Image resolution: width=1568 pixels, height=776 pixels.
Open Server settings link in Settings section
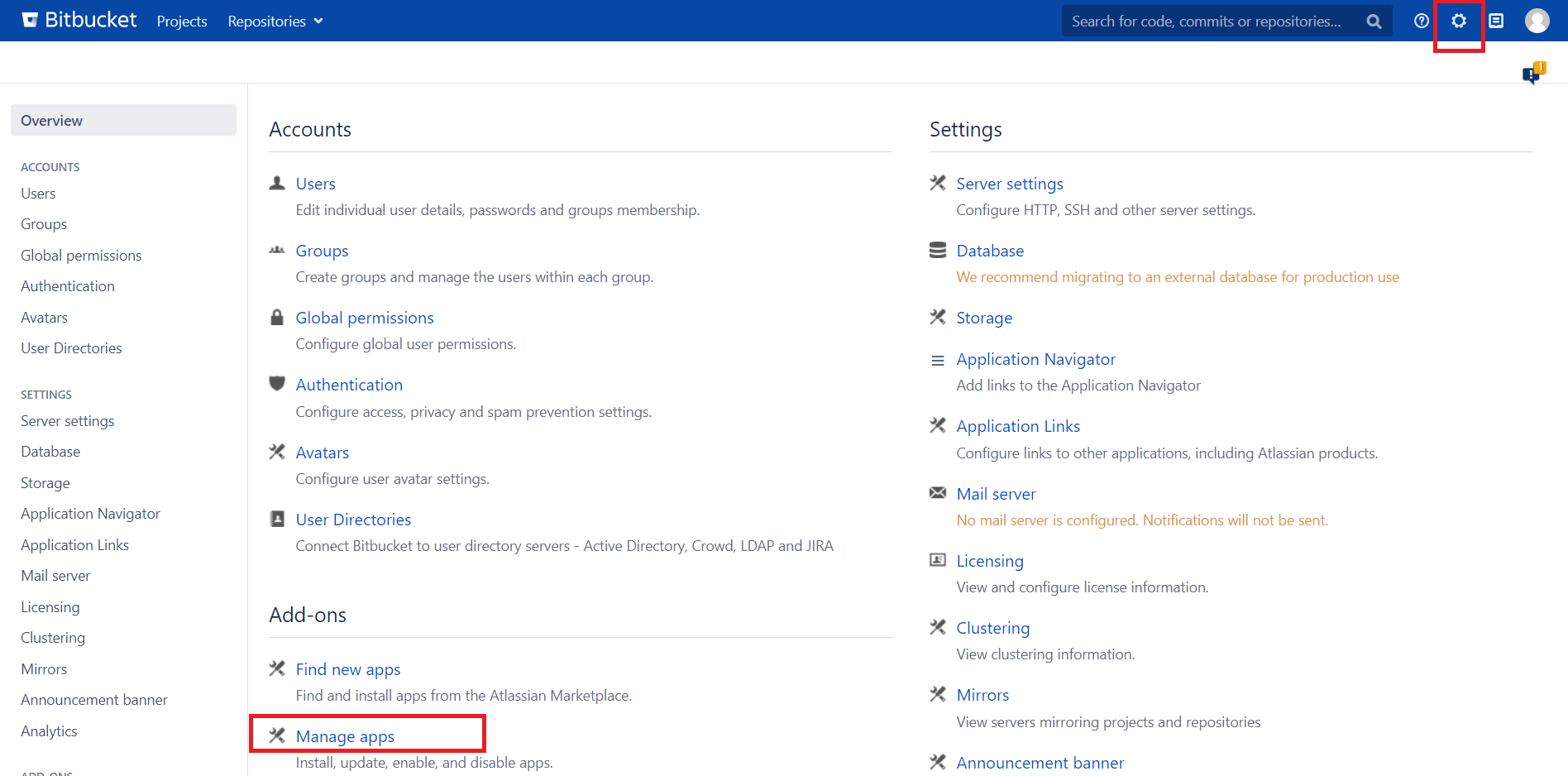coord(1009,184)
